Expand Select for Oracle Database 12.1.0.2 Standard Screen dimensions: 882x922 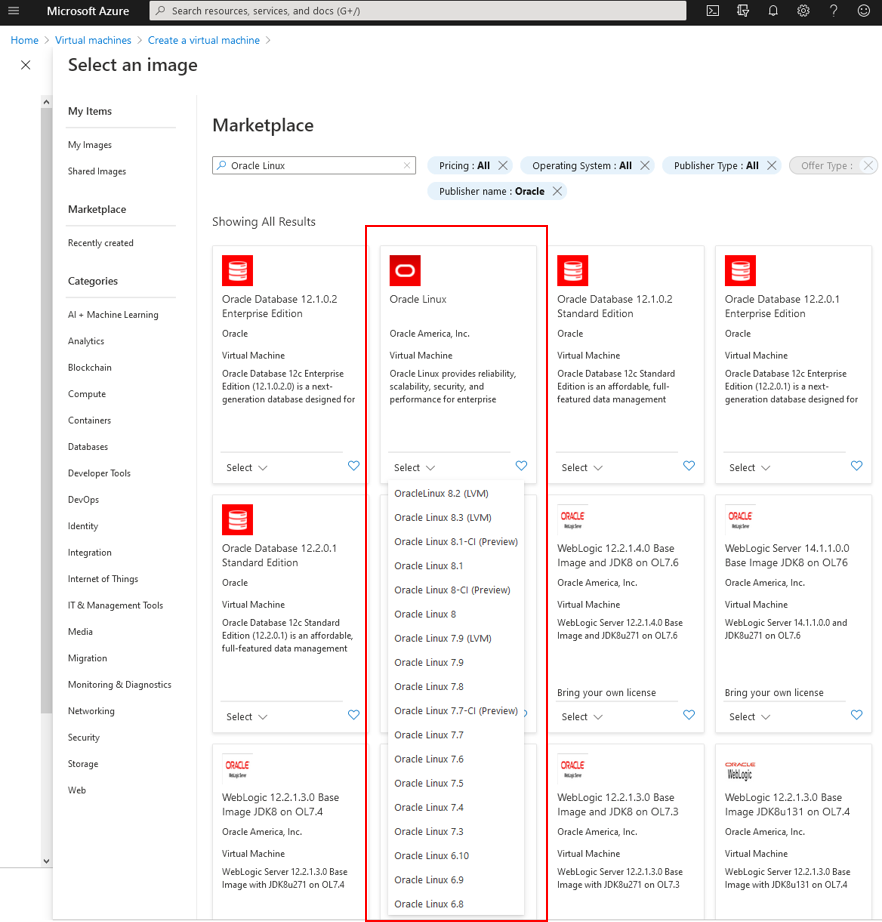582,467
